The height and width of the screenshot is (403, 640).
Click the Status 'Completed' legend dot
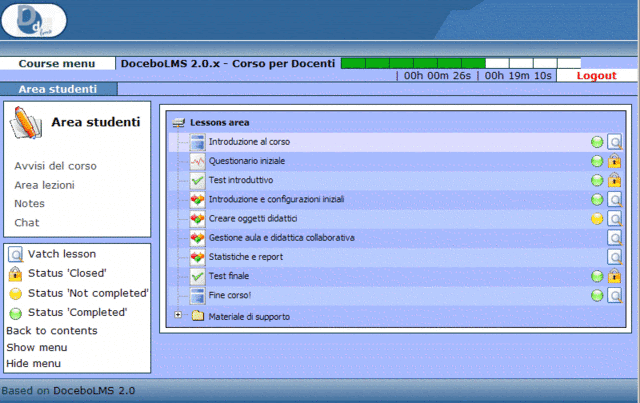tap(16, 313)
